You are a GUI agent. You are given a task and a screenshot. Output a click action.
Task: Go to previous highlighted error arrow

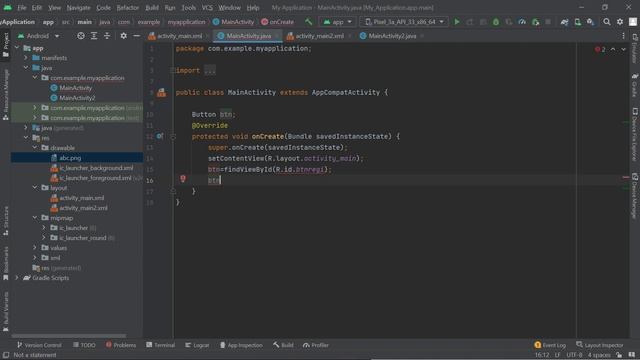(613, 49)
